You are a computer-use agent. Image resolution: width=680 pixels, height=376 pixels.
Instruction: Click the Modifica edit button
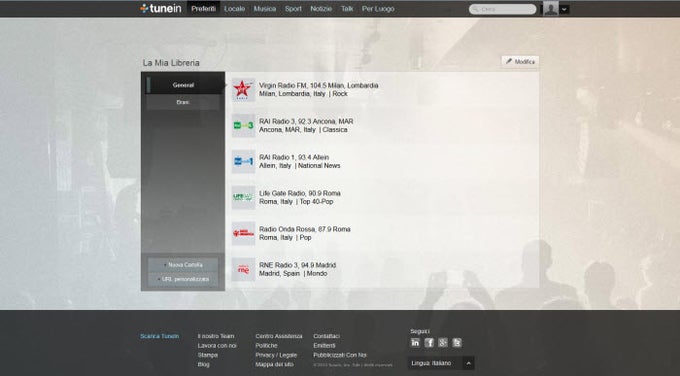click(520, 62)
